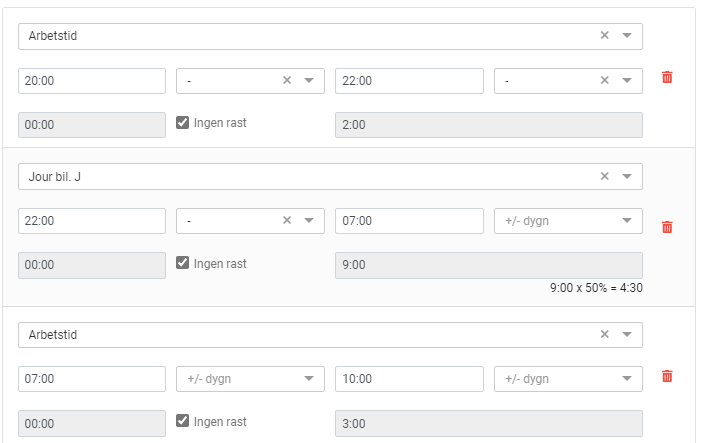Clear day offset next to 22:00 start of Jour

pyautogui.click(x=287, y=221)
